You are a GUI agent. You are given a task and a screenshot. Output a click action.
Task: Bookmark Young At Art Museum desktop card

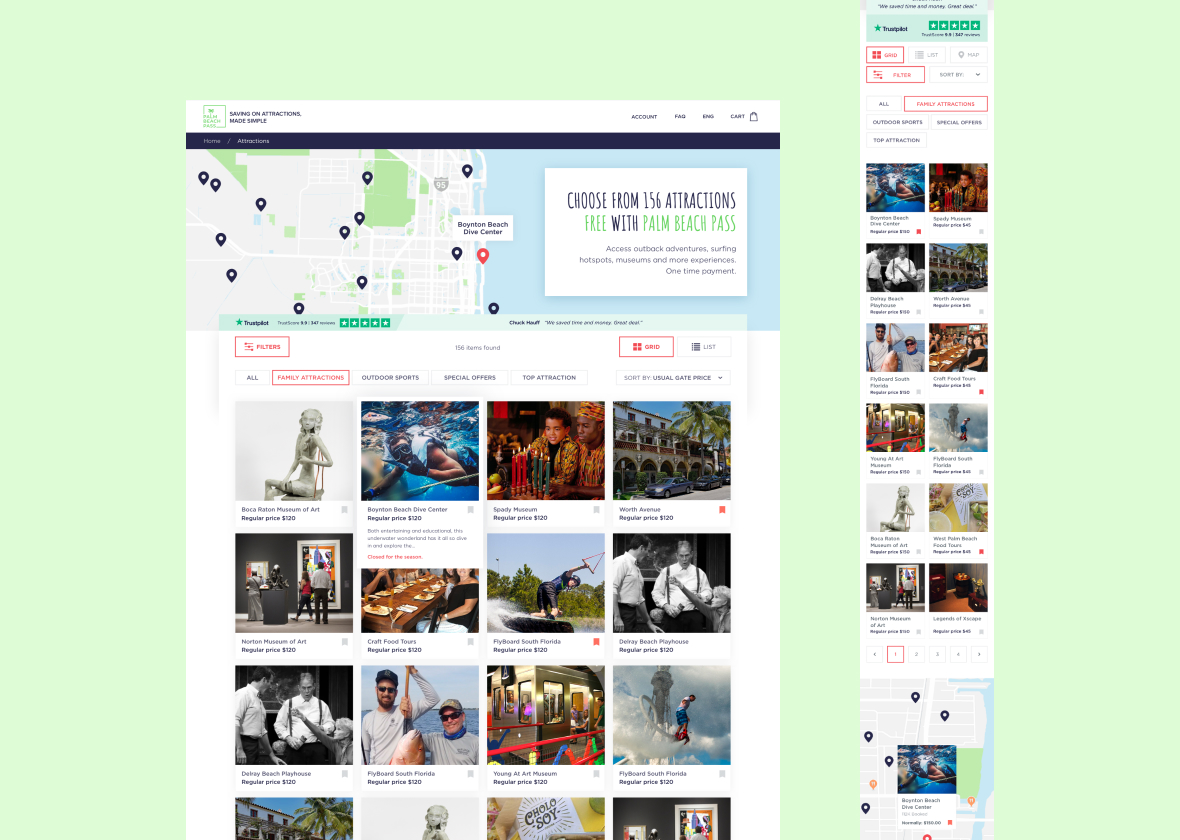pyautogui.click(x=596, y=774)
